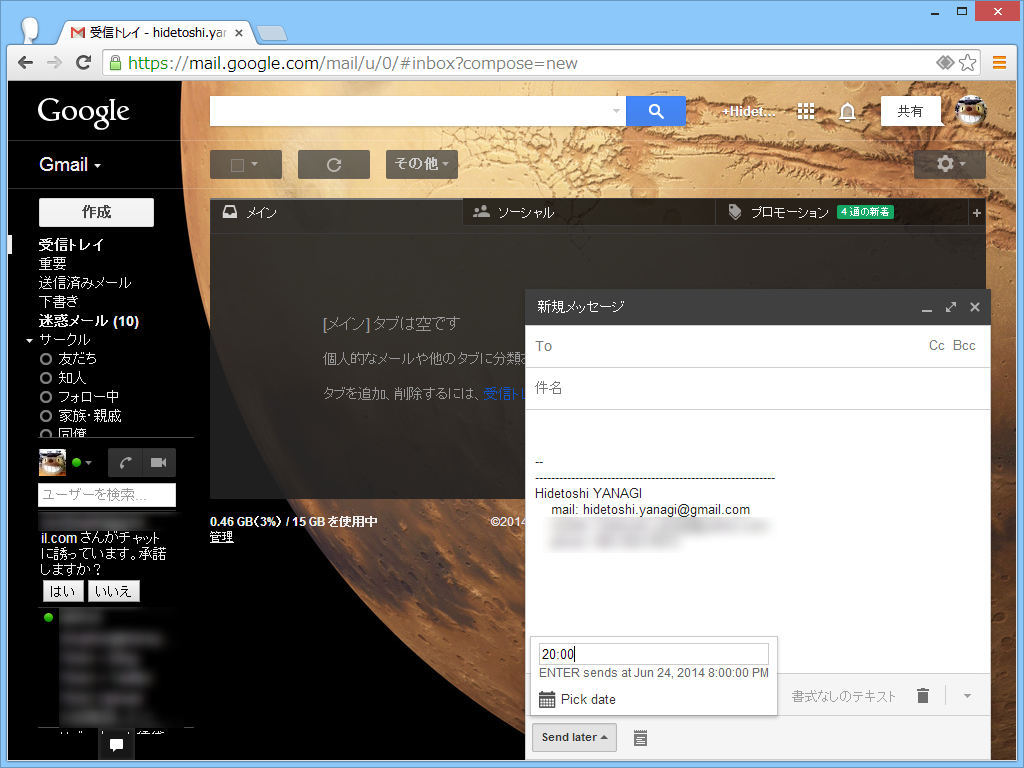This screenshot has height=768, width=1024.
Task: View notifications via the bell icon
Action: click(847, 112)
